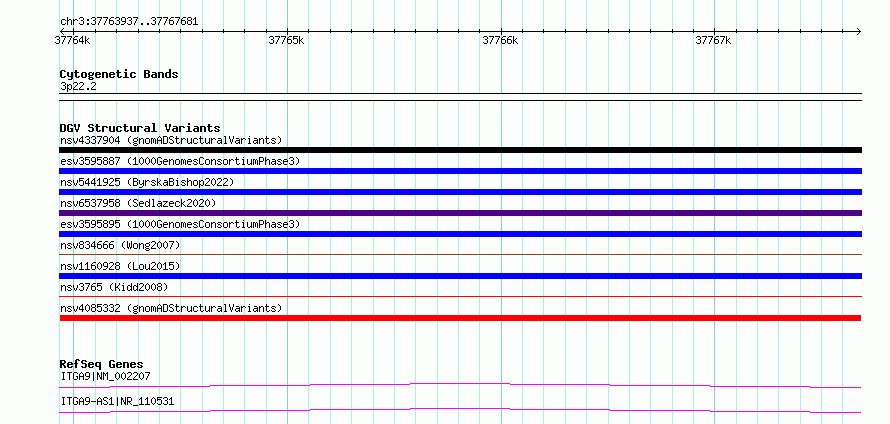
Task: Click the nsv4337904 gnomAD variant label
Action: tap(171, 140)
